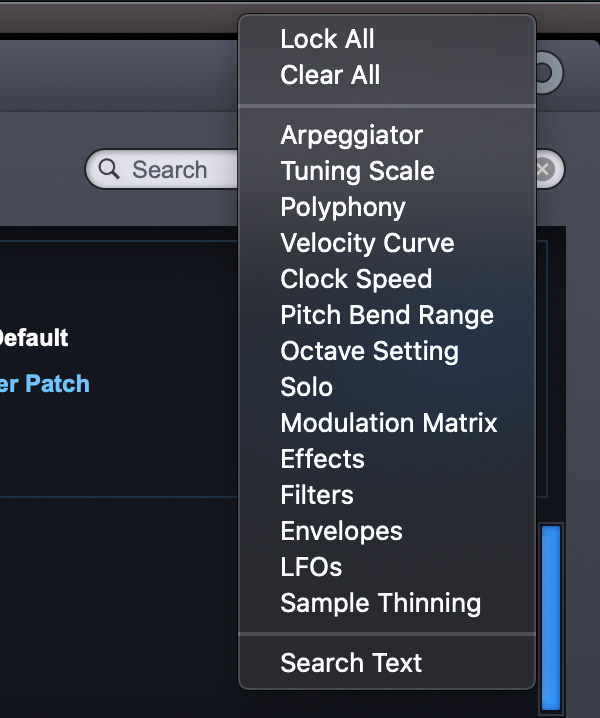Click Search Text at the menu bottom

click(387, 663)
